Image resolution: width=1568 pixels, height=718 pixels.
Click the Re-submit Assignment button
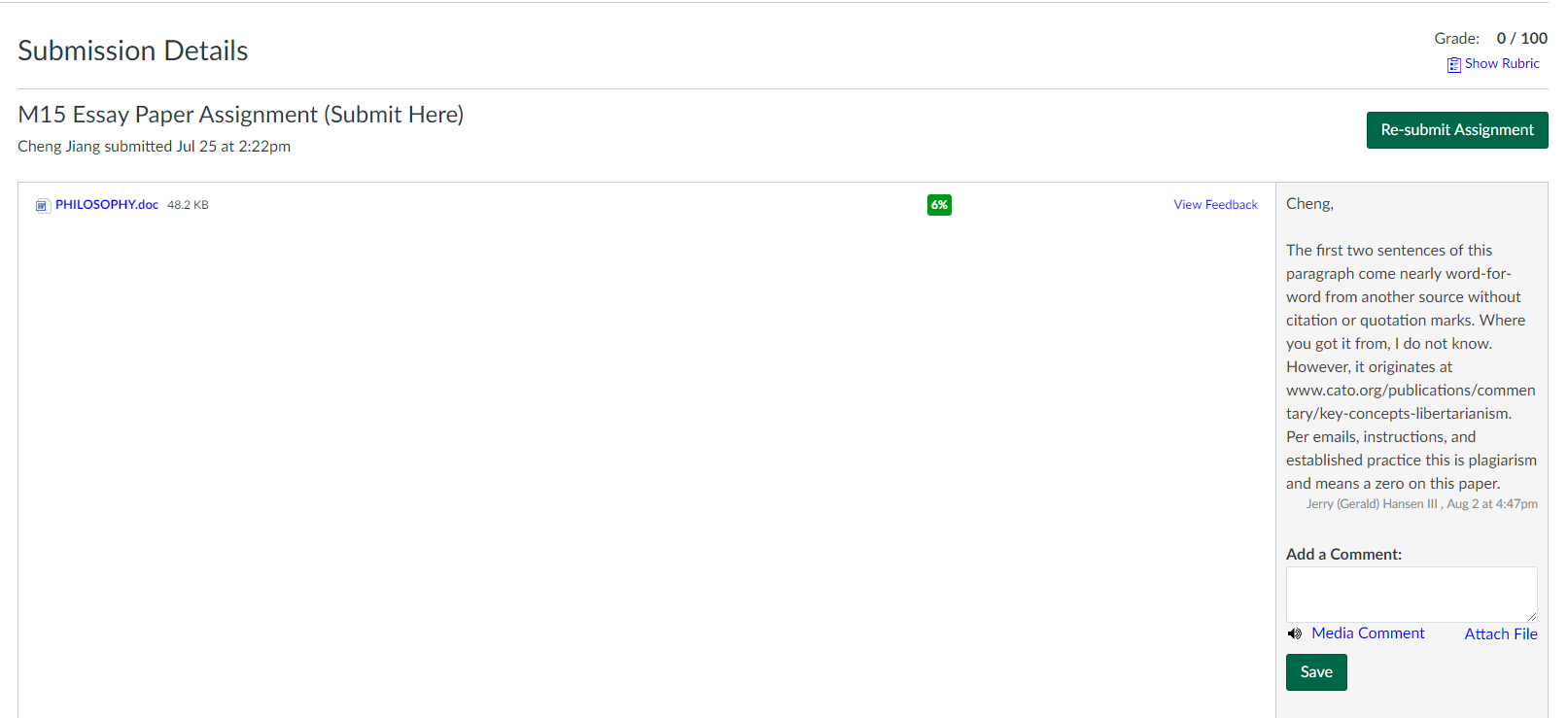(x=1457, y=130)
